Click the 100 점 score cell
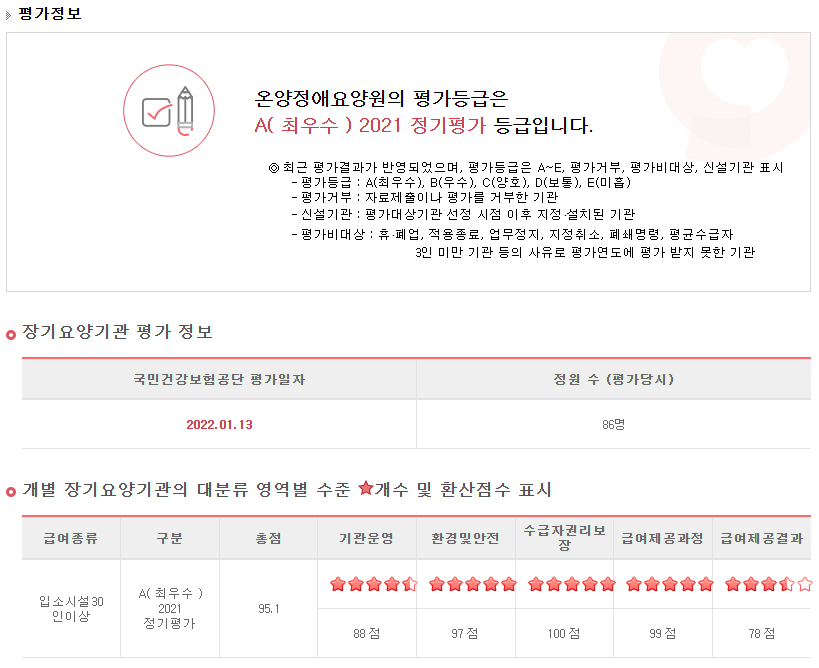819x668 pixels. click(564, 634)
